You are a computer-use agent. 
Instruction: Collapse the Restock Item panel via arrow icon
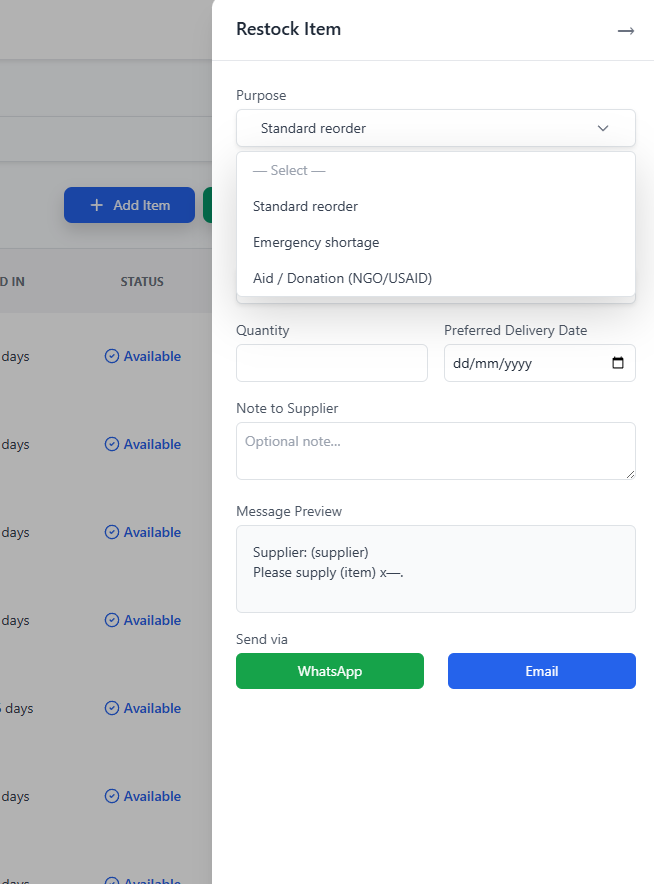point(626,31)
